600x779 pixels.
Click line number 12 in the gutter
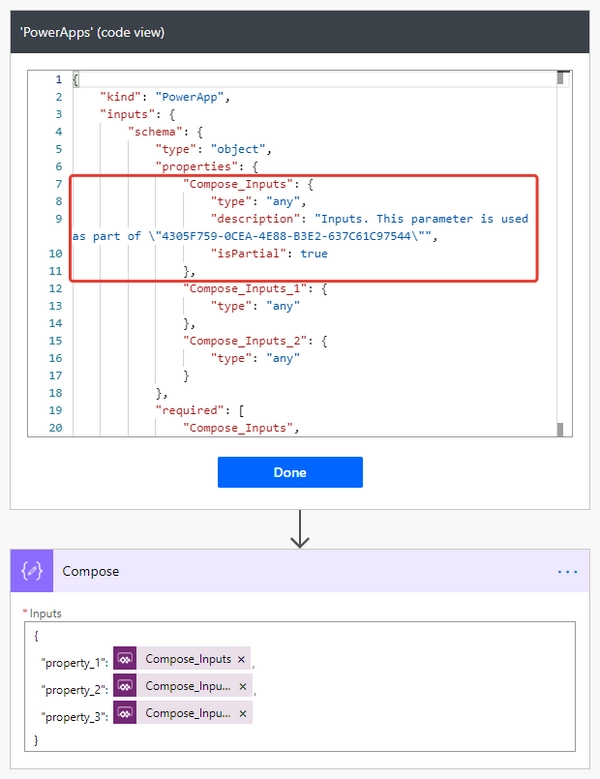(x=55, y=289)
